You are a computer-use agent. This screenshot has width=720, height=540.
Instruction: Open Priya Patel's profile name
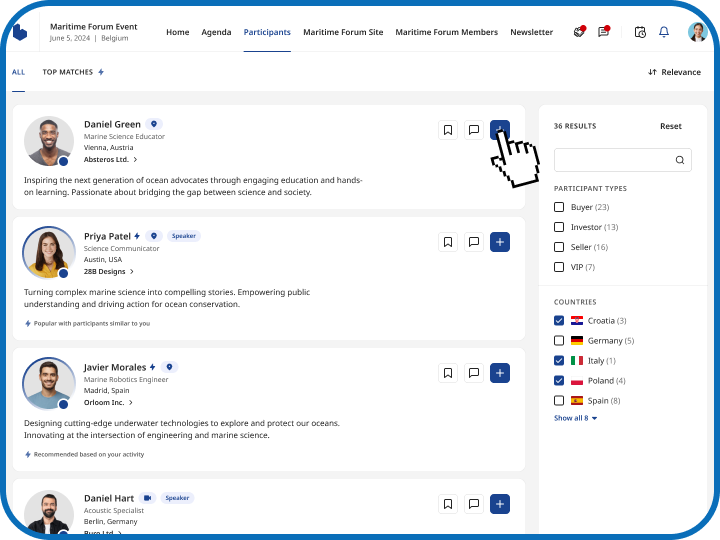(x=107, y=236)
